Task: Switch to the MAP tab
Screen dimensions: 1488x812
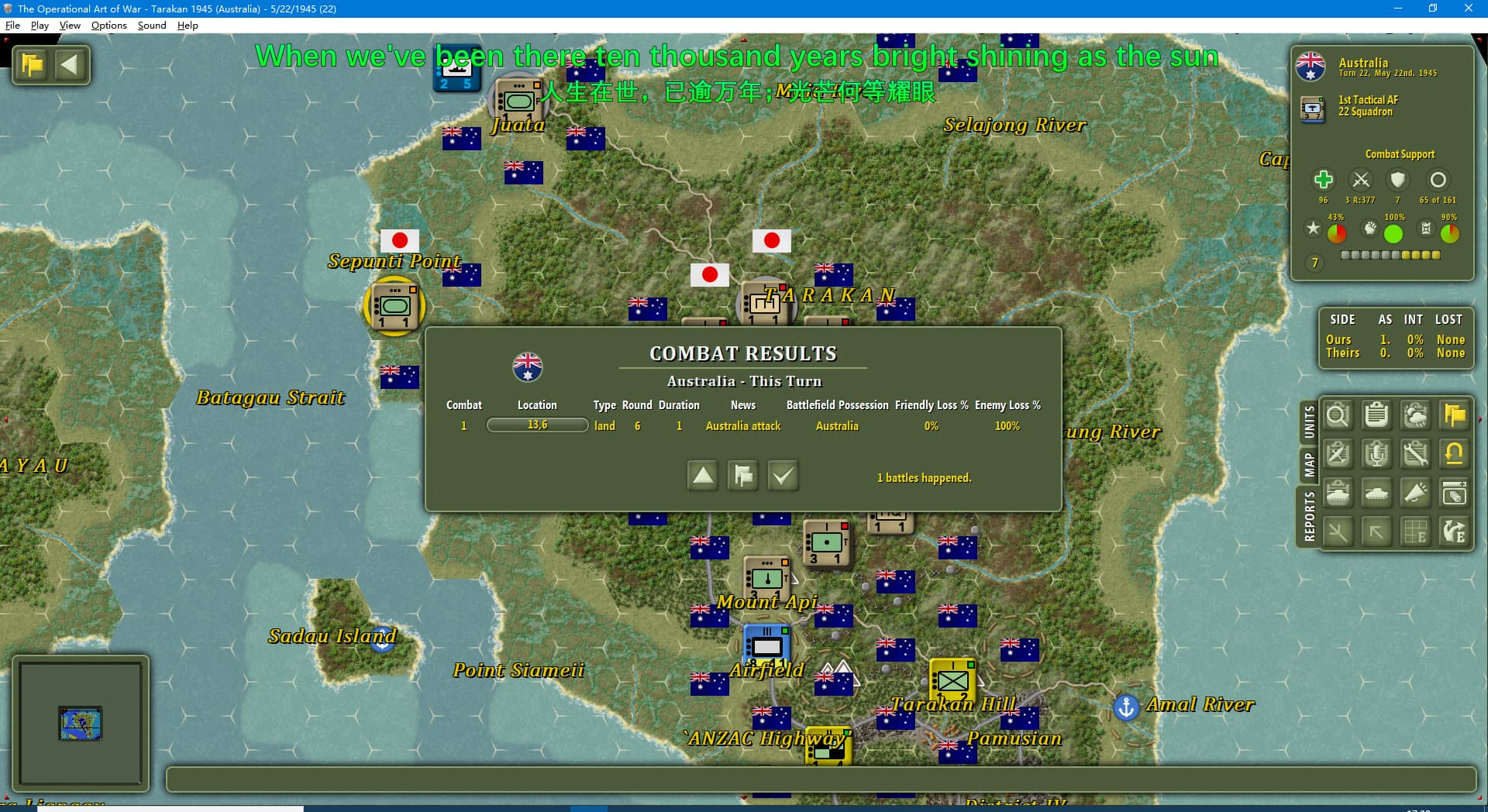Action: coord(1309,465)
